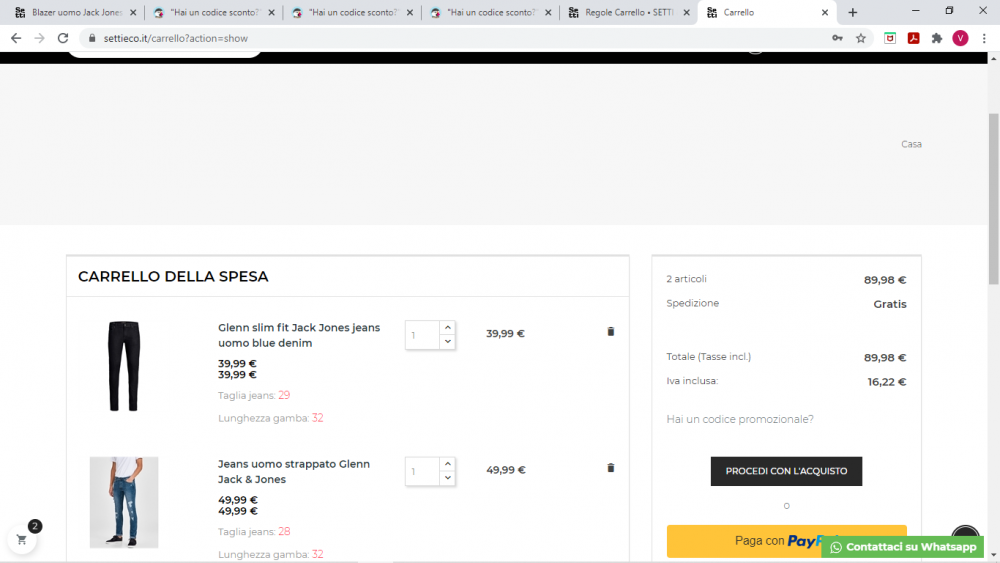
Task: Click the page vertical scrollbar
Action: click(994, 199)
